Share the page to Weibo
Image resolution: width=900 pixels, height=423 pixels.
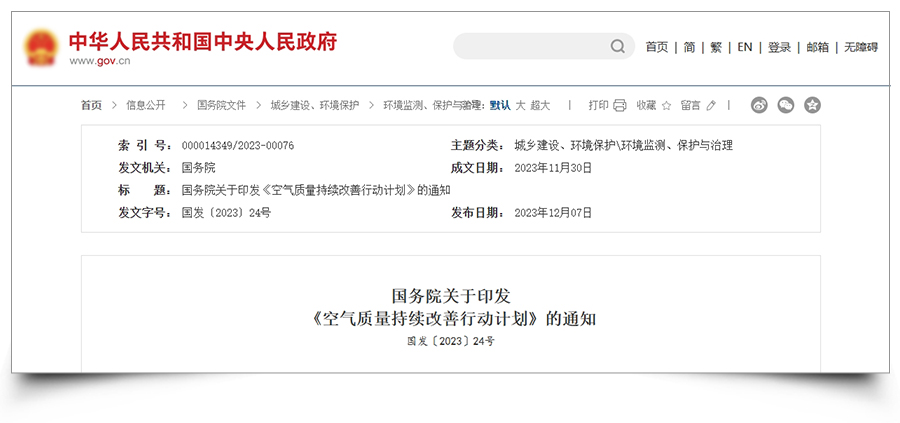pos(759,105)
